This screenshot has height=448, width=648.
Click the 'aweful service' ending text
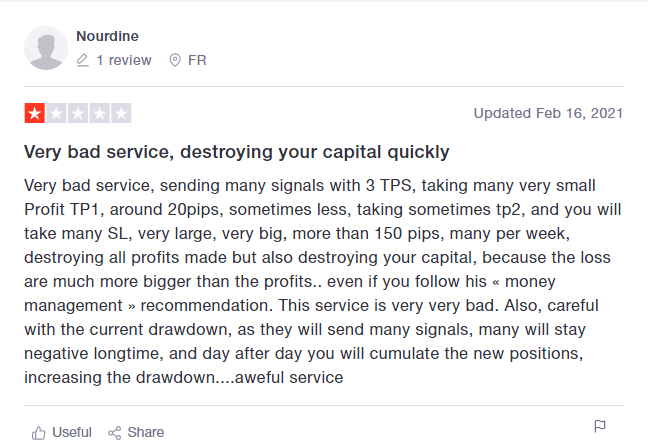[x=289, y=377]
